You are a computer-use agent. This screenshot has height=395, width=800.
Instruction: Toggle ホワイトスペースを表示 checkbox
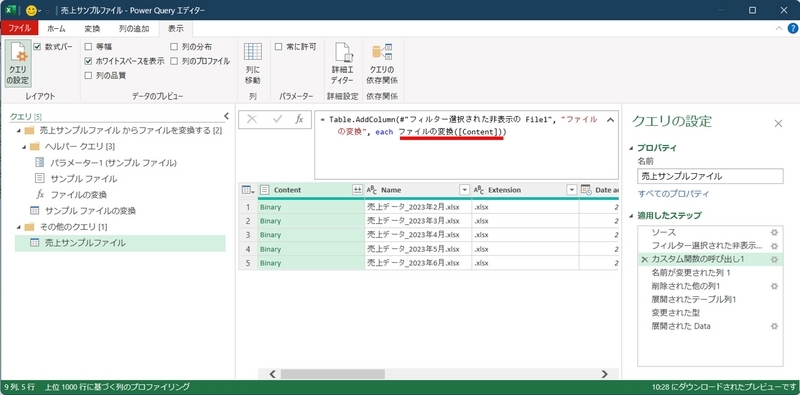(x=88, y=61)
